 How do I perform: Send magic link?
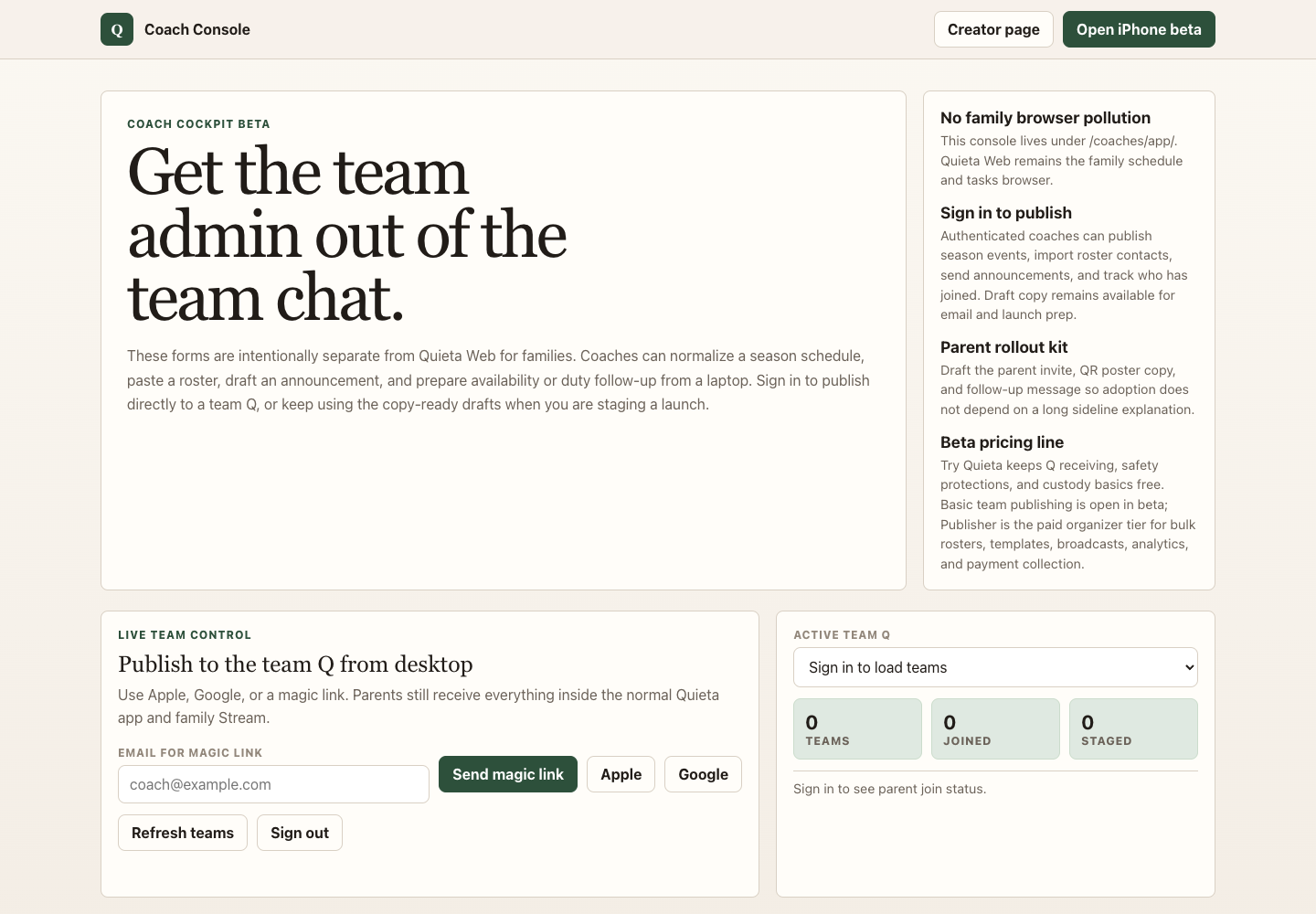coord(508,774)
